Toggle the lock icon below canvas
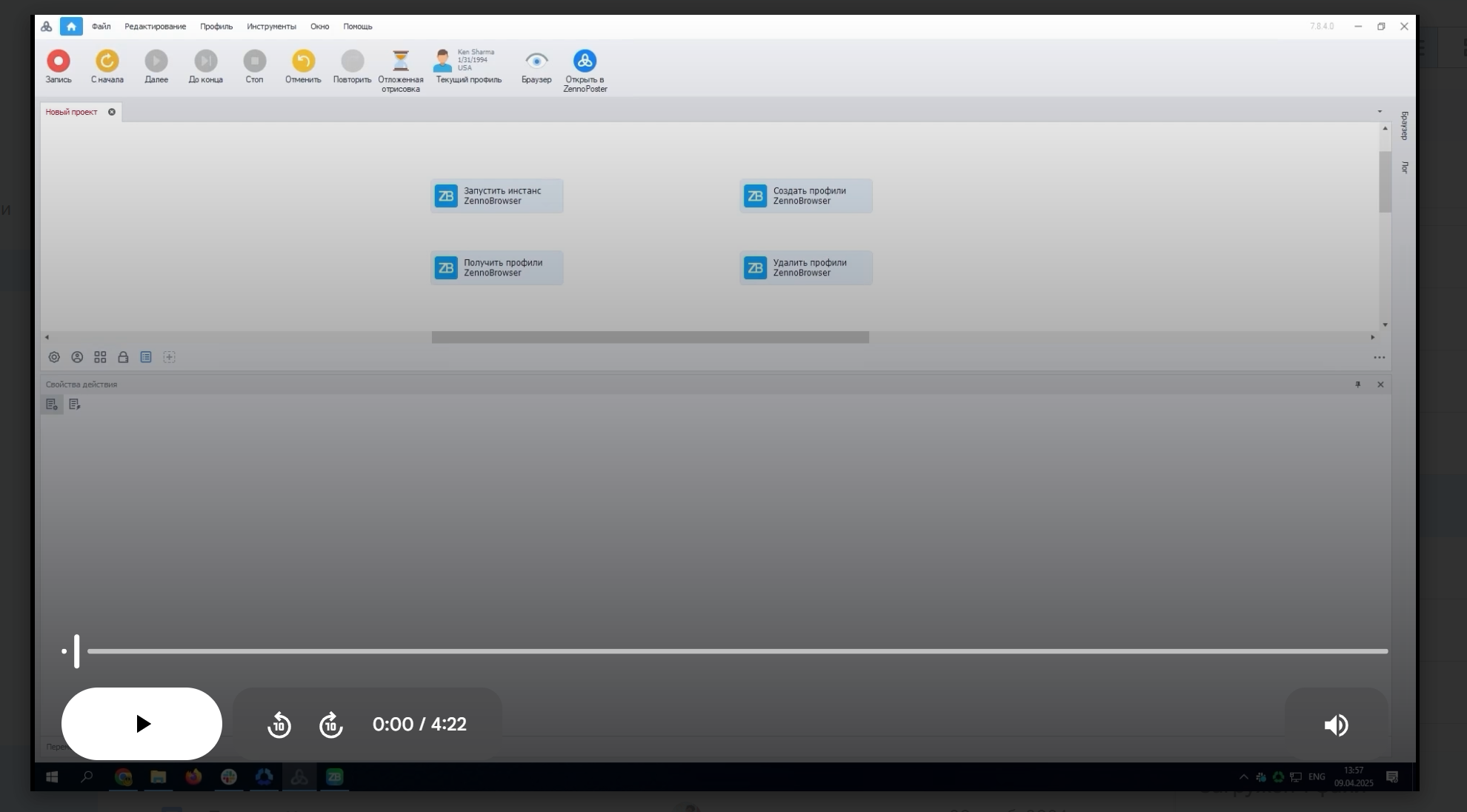 click(x=123, y=357)
